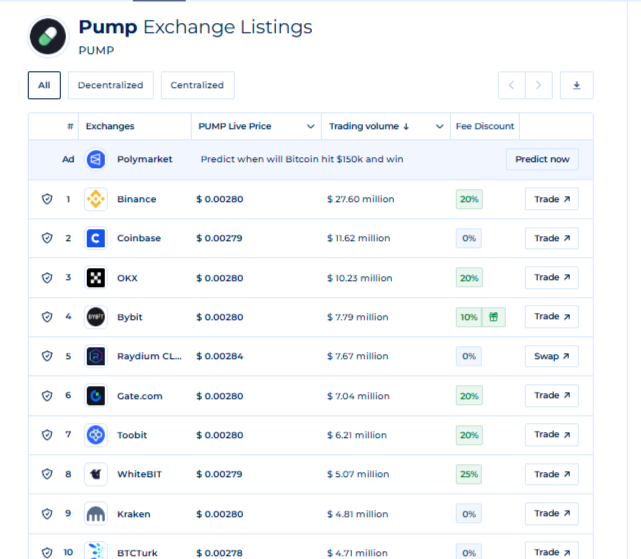Image resolution: width=641 pixels, height=559 pixels.
Task: Select the All filter tab
Action: click(x=44, y=85)
